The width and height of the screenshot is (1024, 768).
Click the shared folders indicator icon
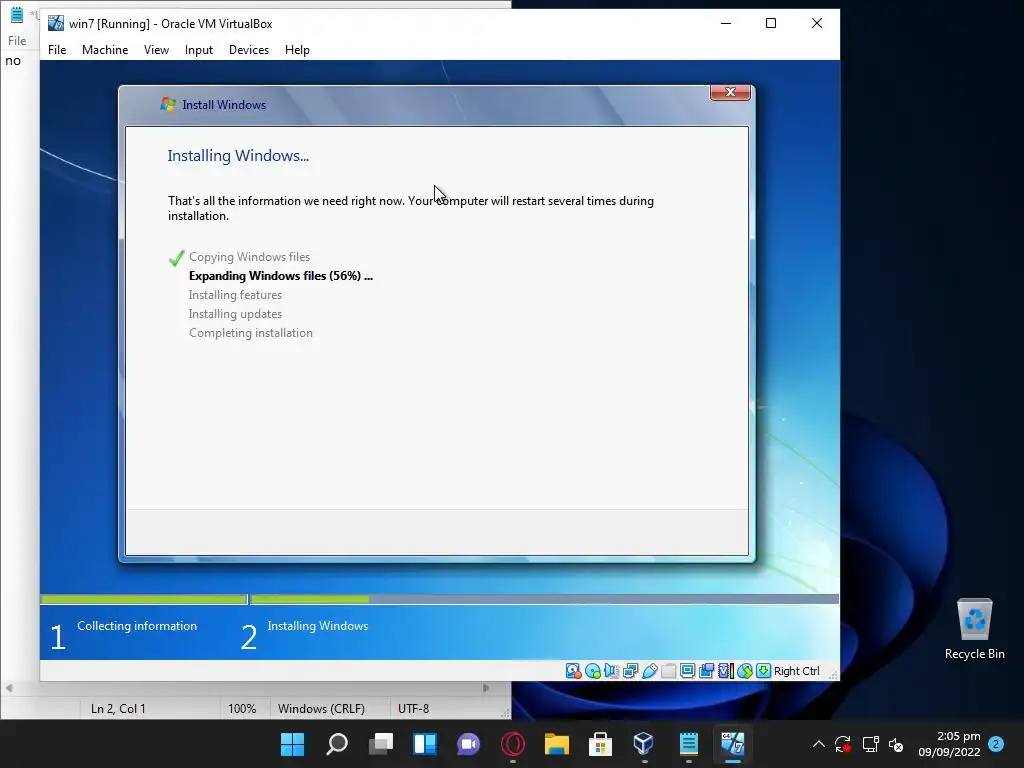(x=669, y=671)
